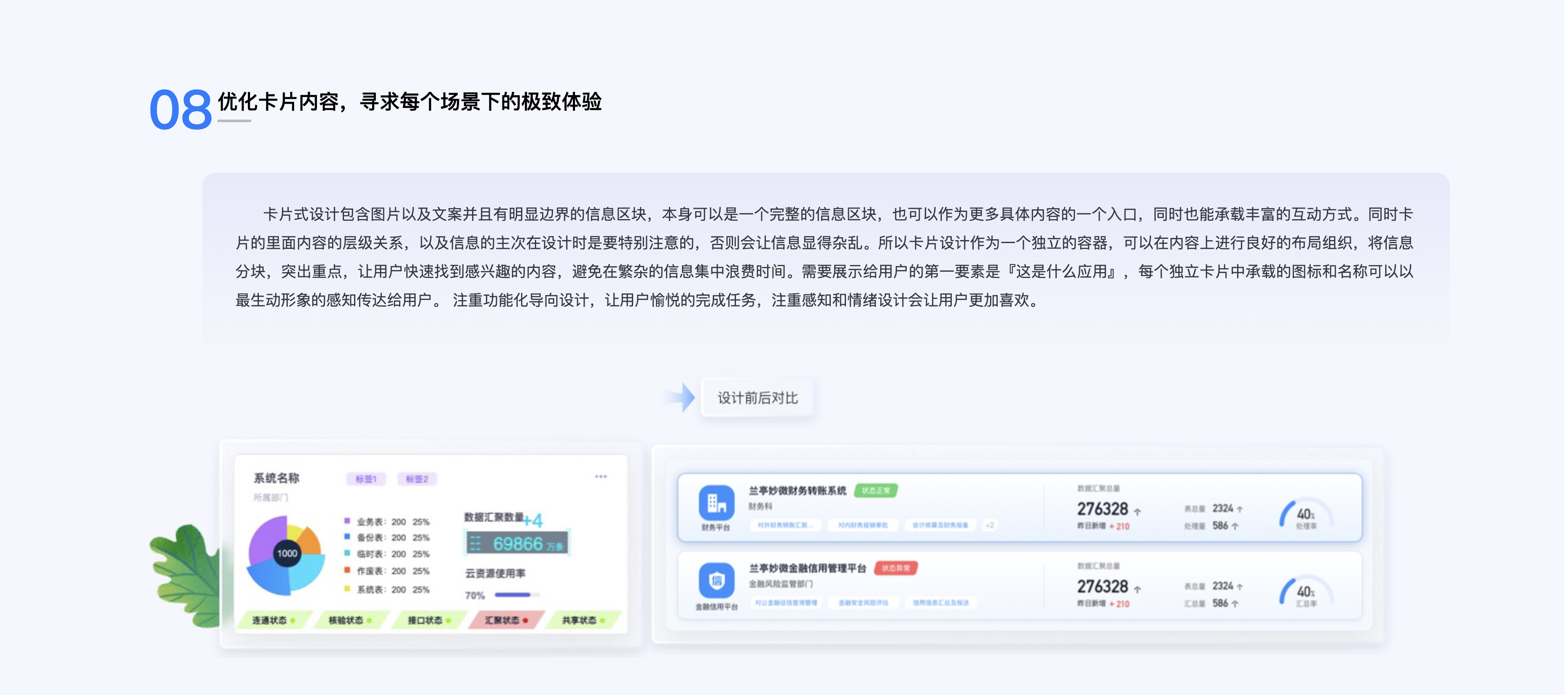Click the 40% 处理率 gauge
This screenshot has height=695, width=1568.
[x=1306, y=516]
